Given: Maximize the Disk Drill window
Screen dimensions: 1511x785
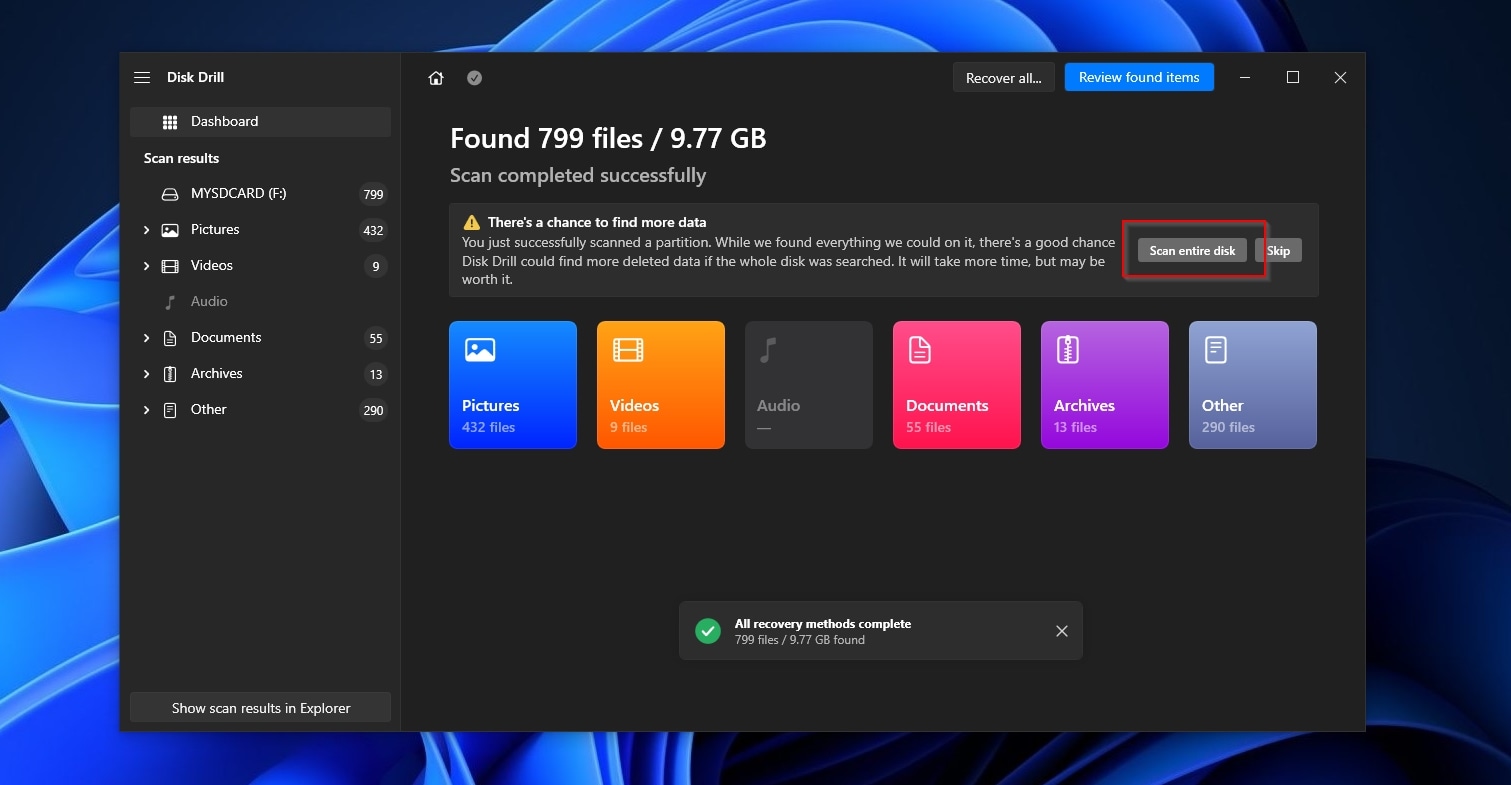Looking at the screenshot, I should click(1293, 77).
